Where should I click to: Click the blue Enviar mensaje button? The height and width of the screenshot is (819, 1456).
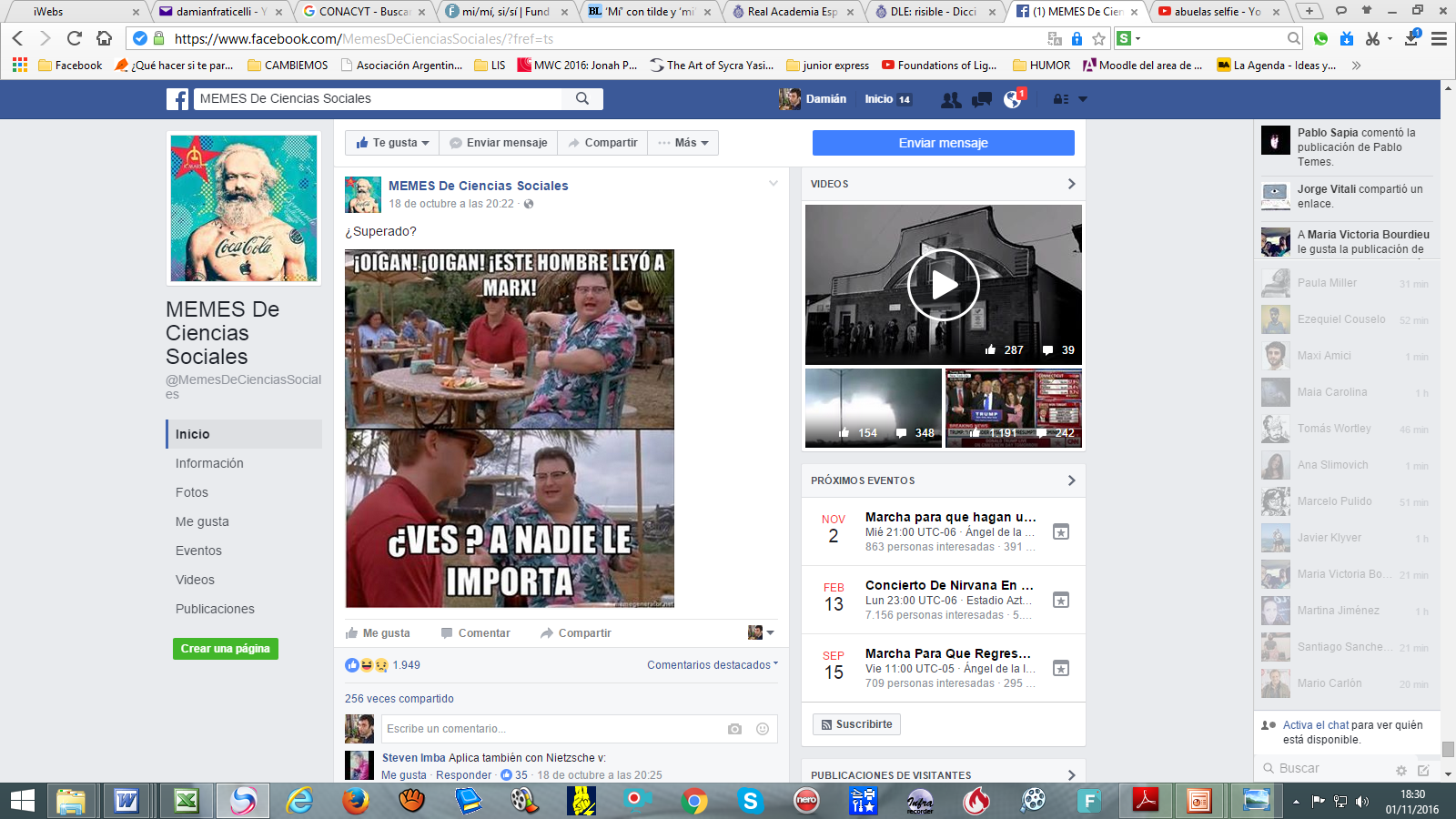coord(943,143)
